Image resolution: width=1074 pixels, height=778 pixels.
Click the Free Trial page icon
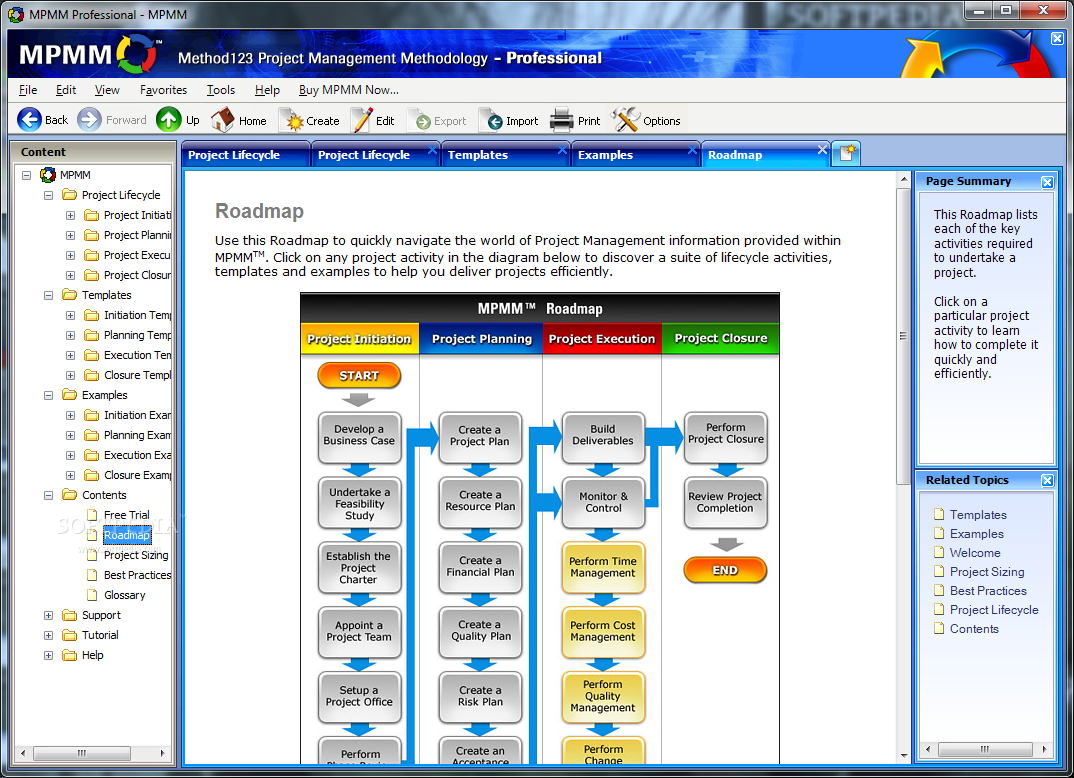click(92, 515)
